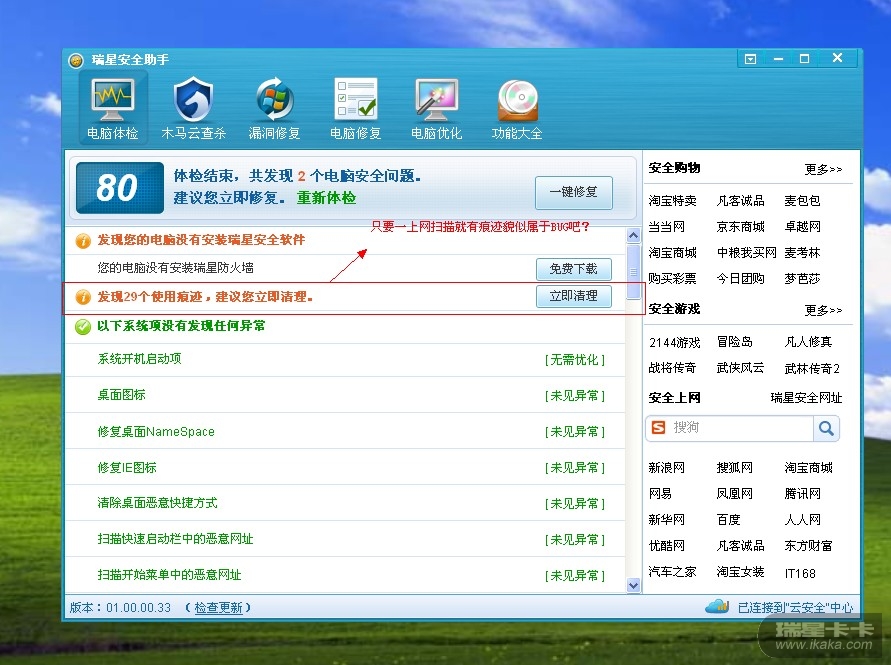Click the 检查更新 link

pyautogui.click(x=218, y=608)
